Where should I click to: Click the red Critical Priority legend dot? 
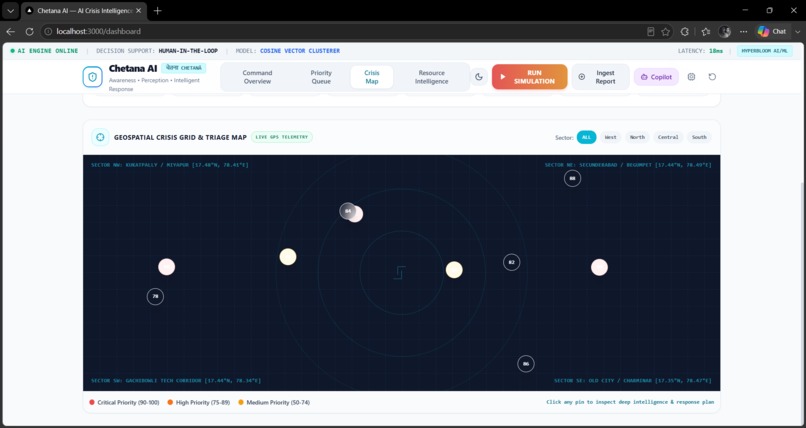coord(91,402)
